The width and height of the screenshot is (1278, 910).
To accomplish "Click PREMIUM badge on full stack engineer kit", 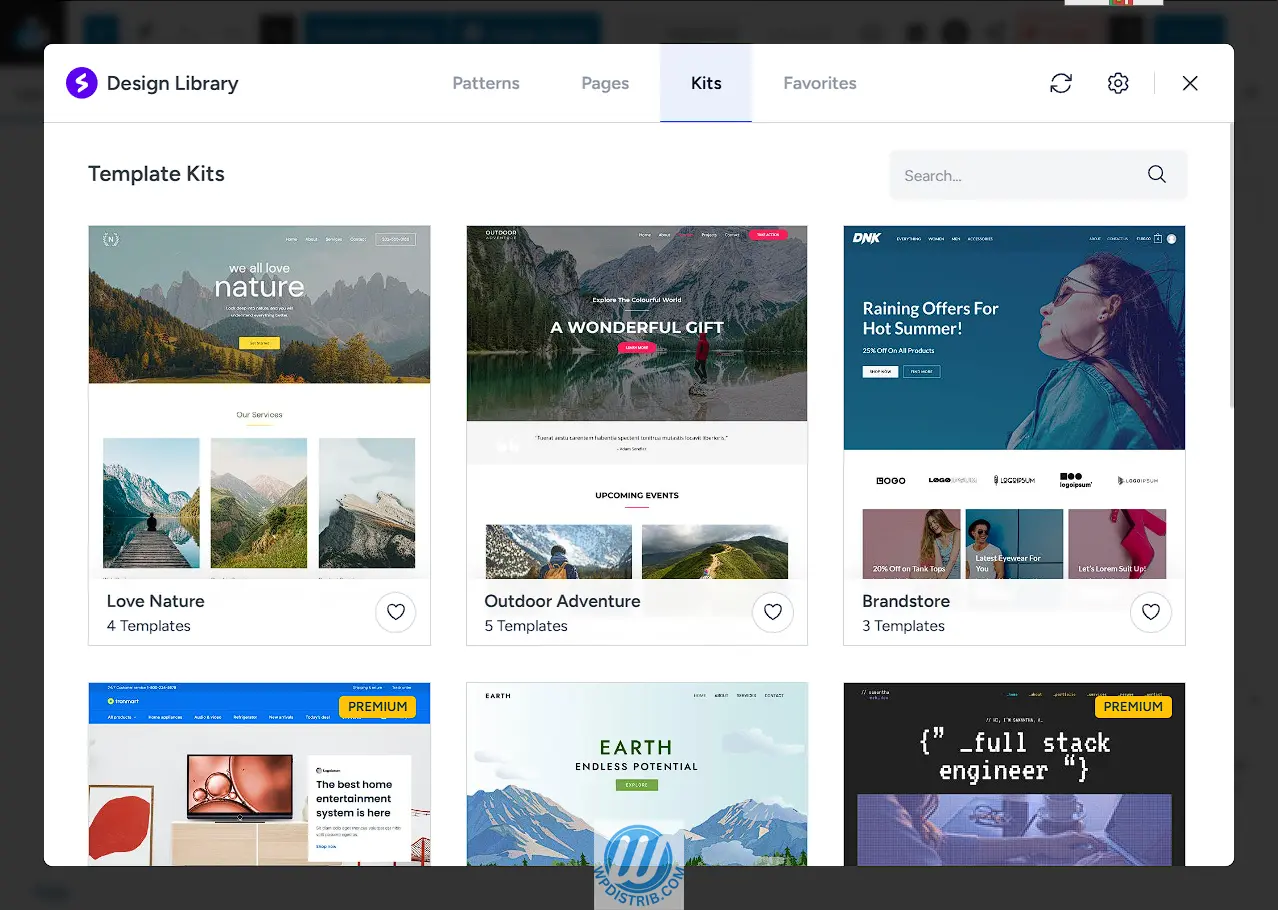I will [1133, 706].
